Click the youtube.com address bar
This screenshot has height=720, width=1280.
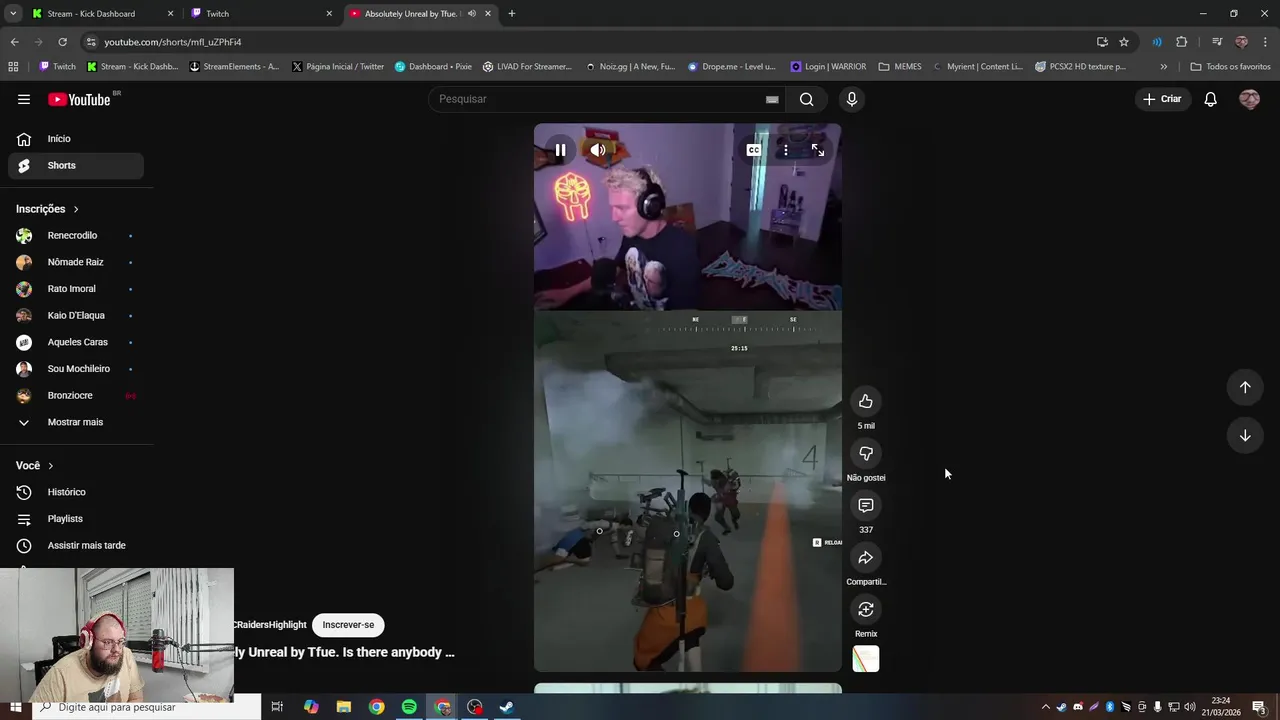tap(590, 42)
